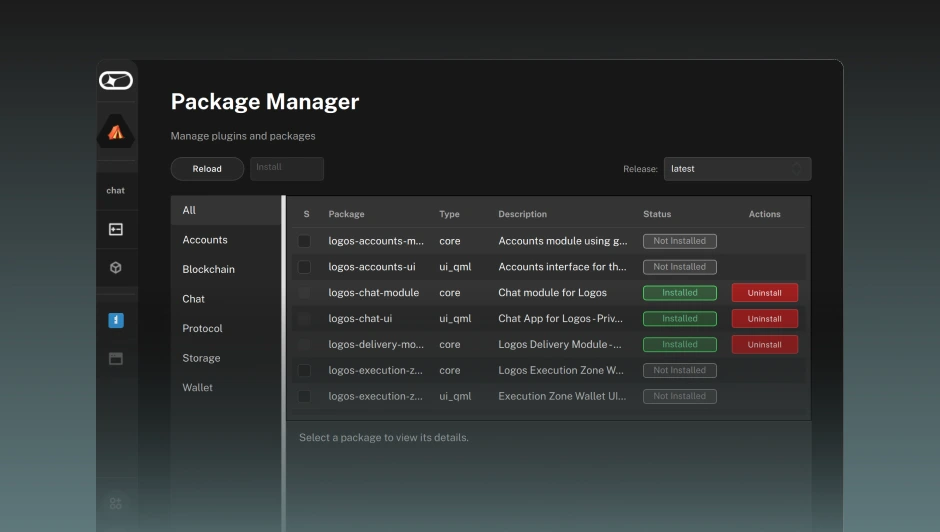940x532 pixels.
Task: Click Not Installed badge for logos-accounts-m...
Action: point(680,241)
